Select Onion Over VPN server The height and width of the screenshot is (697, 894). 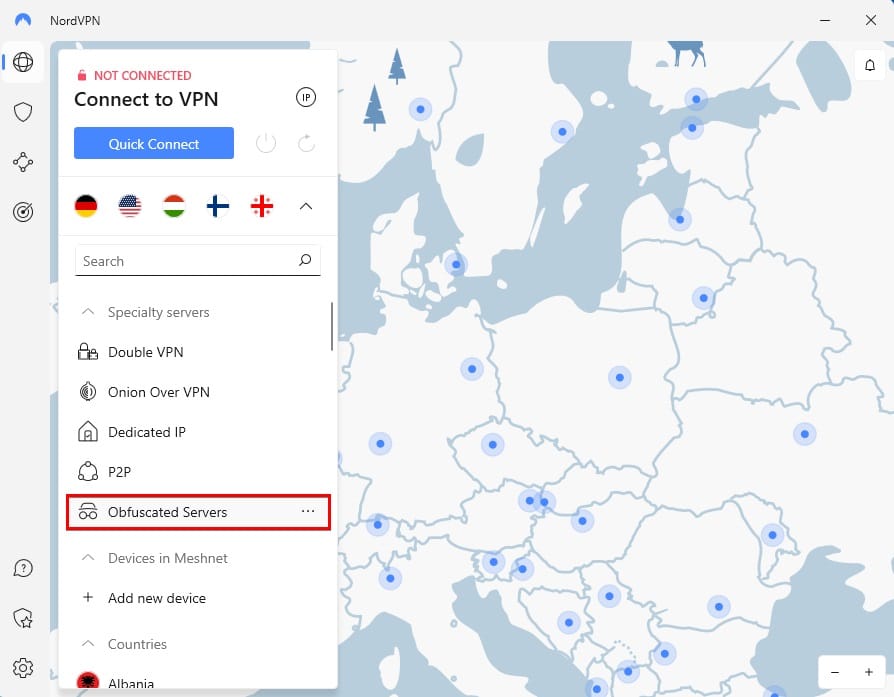point(198,392)
